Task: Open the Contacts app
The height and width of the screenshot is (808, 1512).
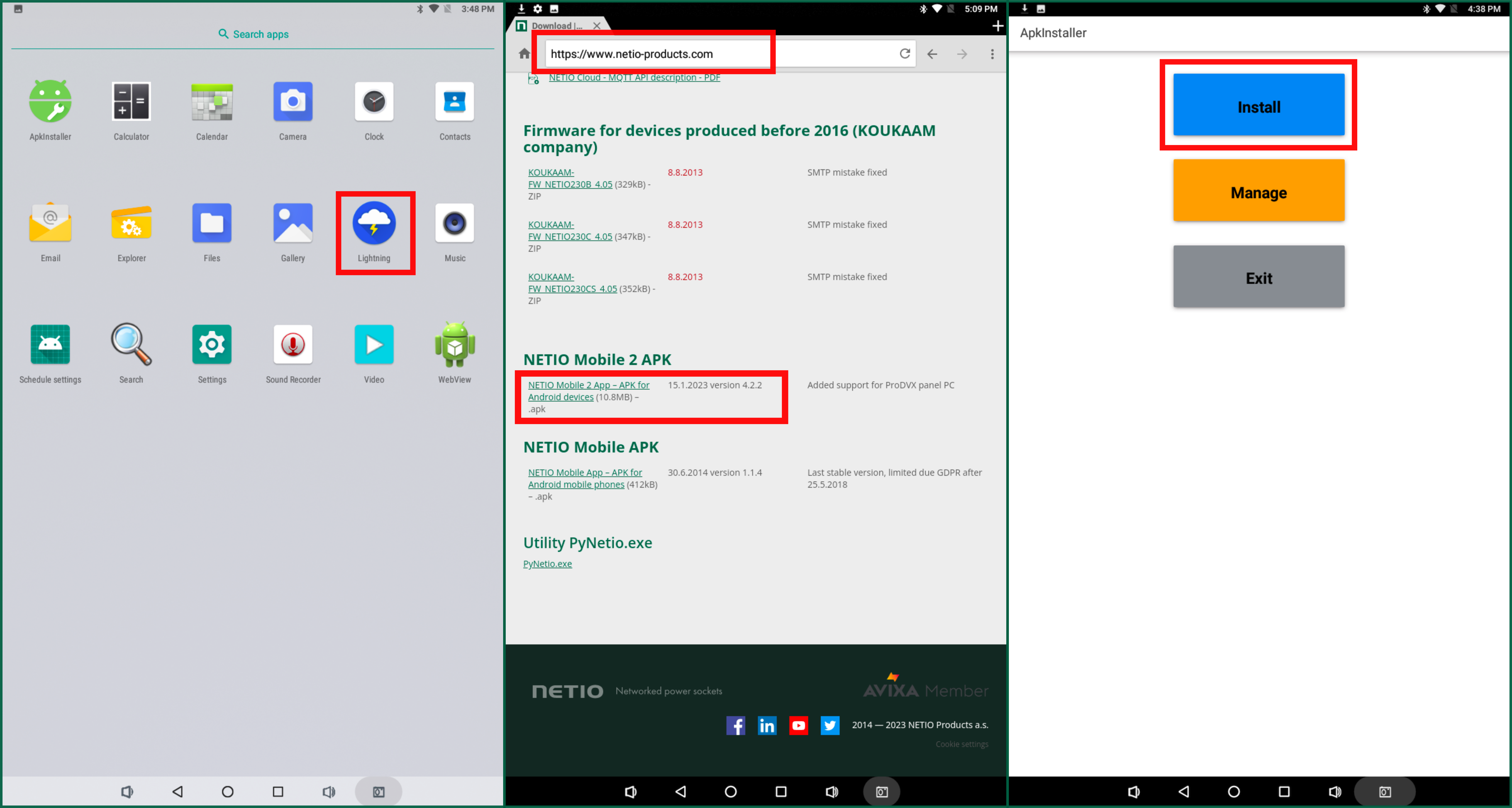Action: pyautogui.click(x=455, y=102)
